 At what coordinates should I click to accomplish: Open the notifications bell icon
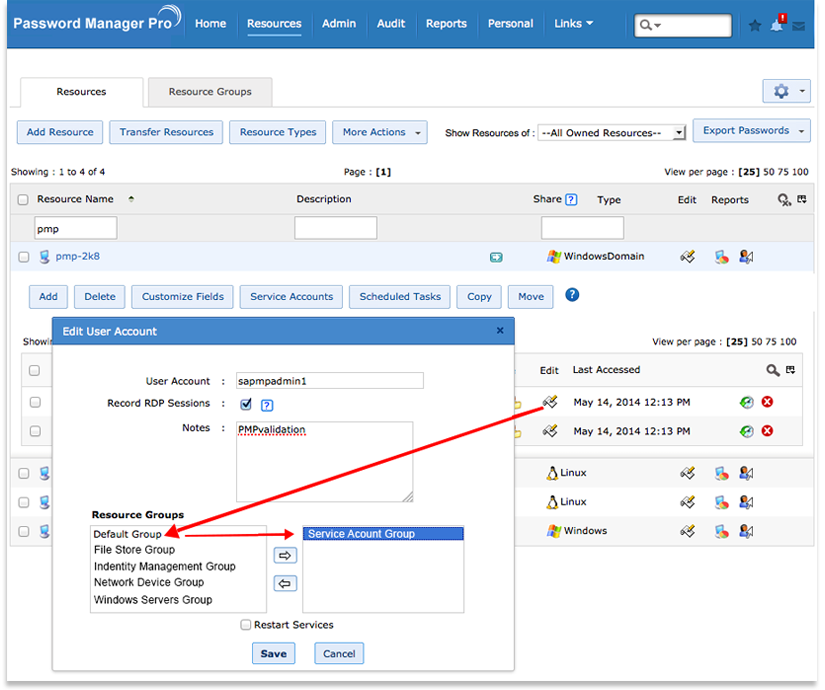(x=777, y=25)
